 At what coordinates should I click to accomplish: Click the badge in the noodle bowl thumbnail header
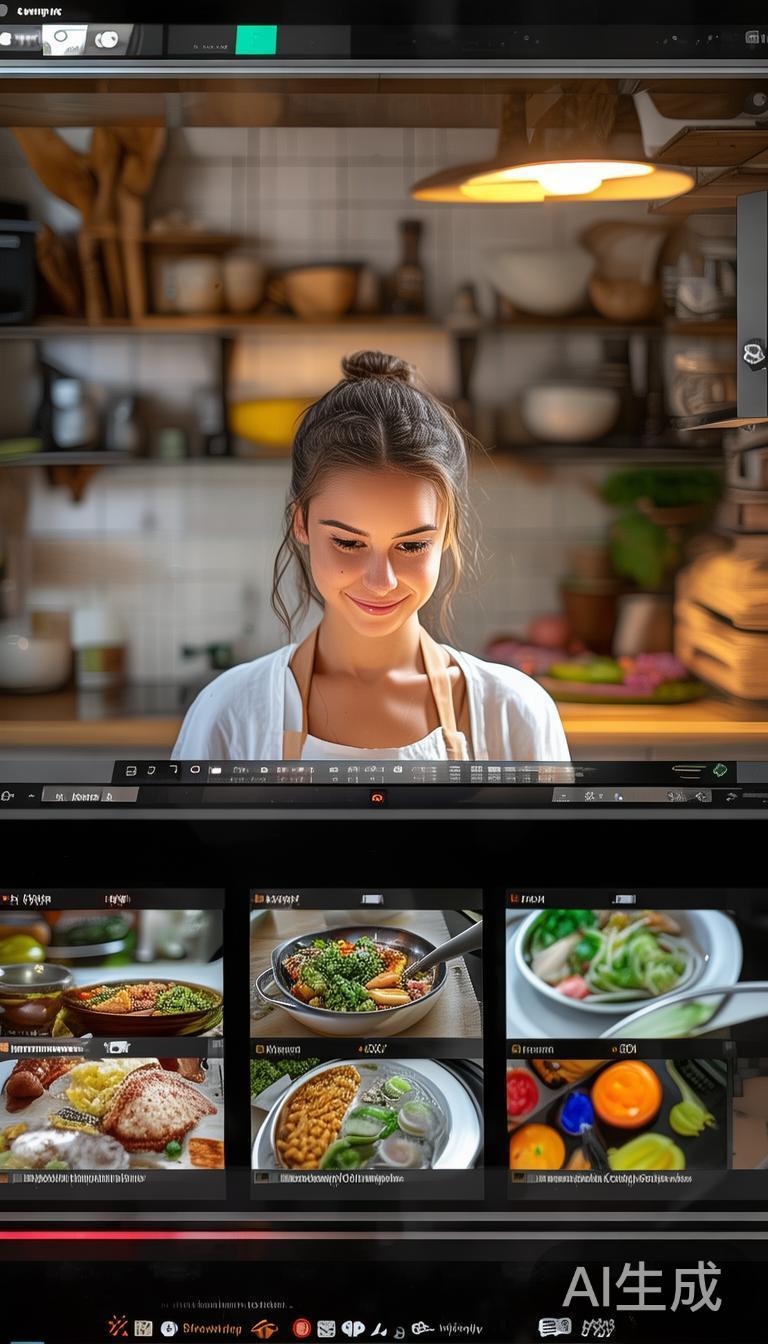(624, 899)
